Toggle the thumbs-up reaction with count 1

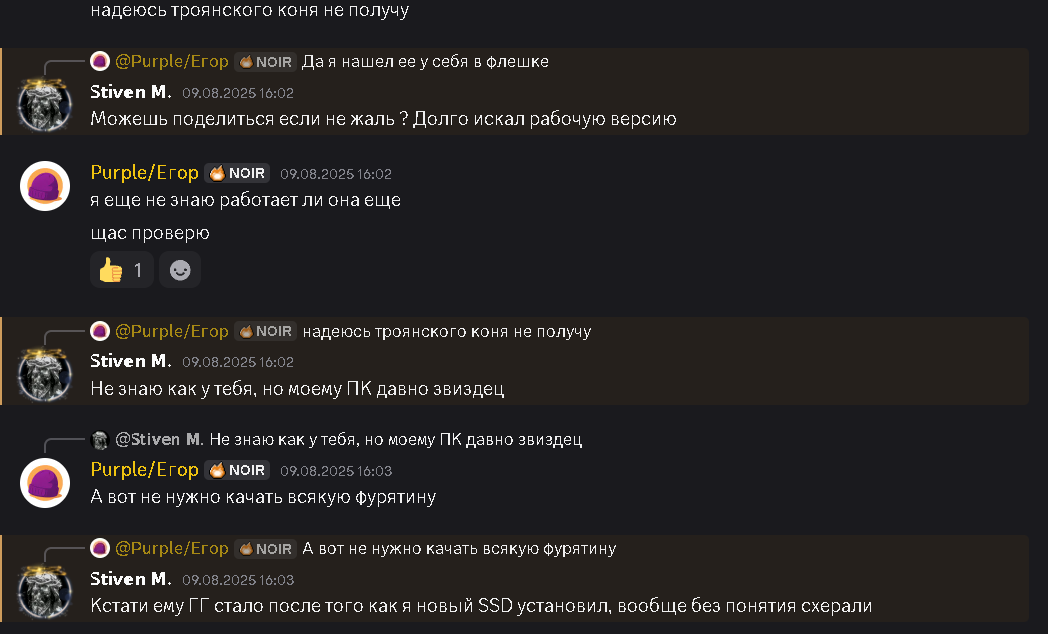pos(121,270)
